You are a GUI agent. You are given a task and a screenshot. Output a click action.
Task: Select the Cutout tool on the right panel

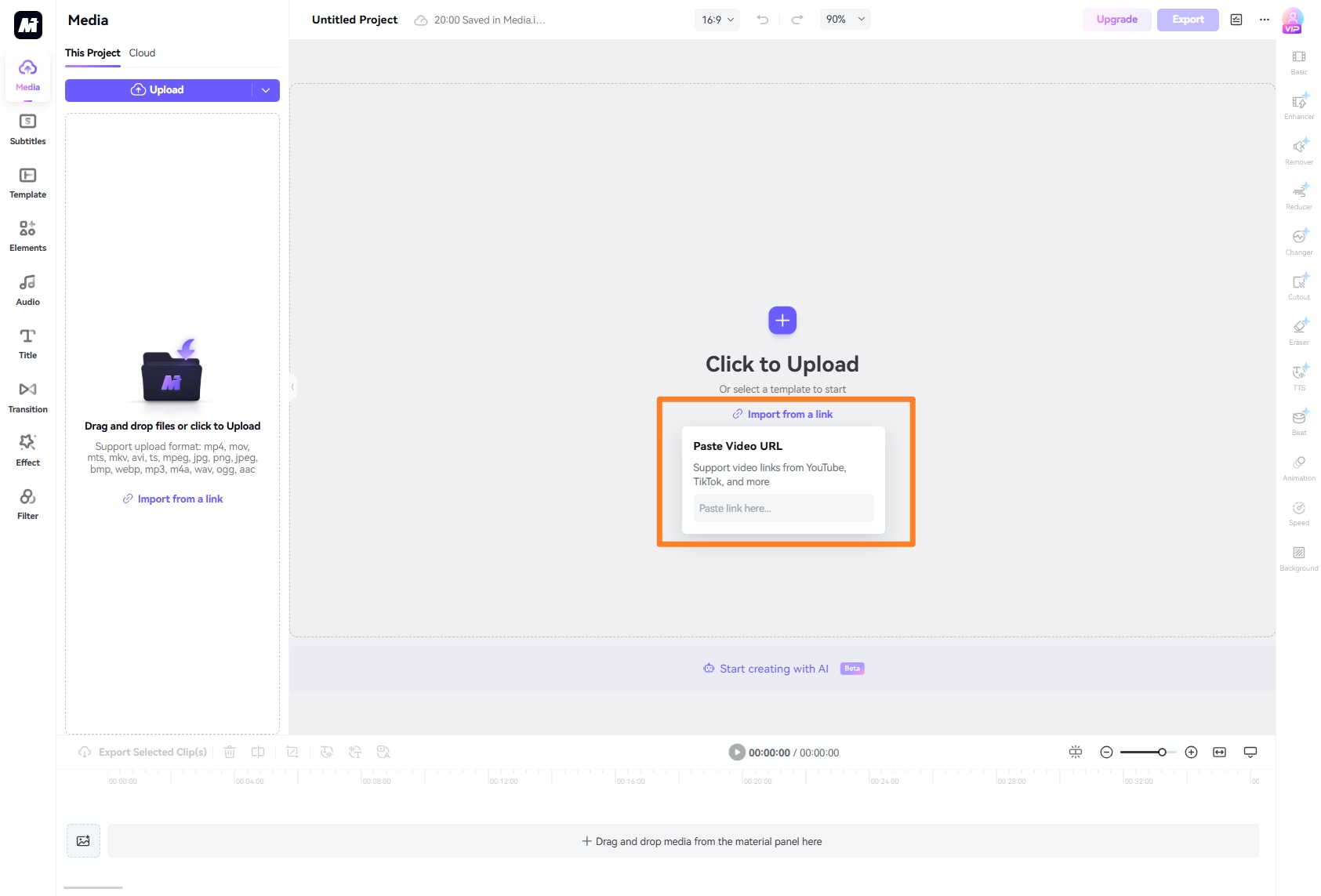pyautogui.click(x=1299, y=285)
